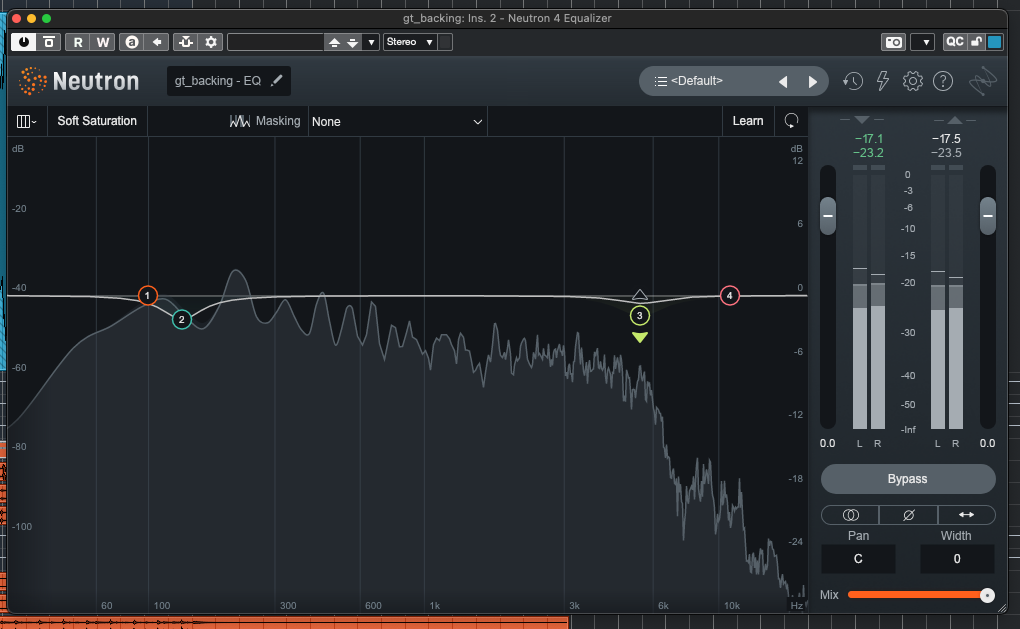Click the camera snapshot icon
The height and width of the screenshot is (629, 1020).
tap(894, 42)
